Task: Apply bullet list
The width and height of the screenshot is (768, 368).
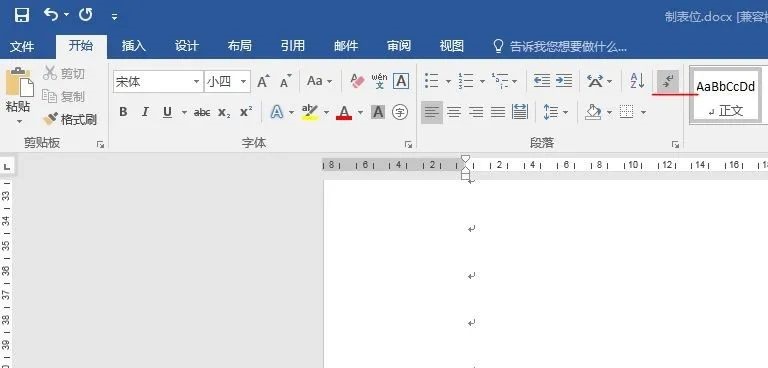Action: click(432, 81)
